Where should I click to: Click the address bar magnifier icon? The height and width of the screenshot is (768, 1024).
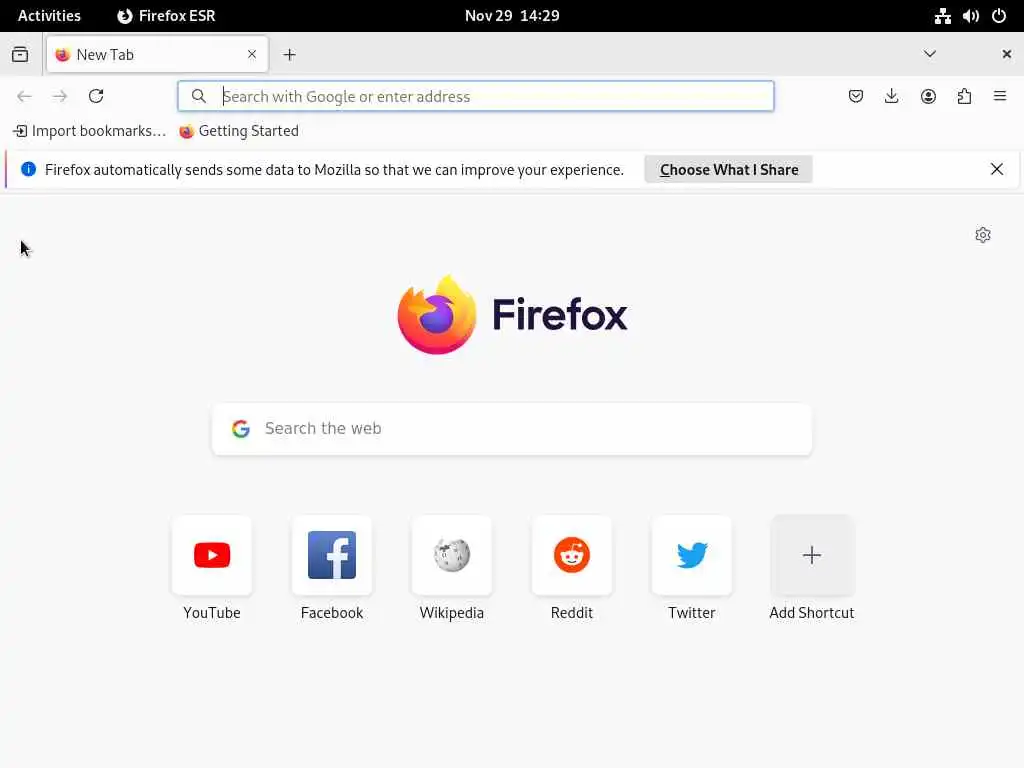[x=199, y=96]
